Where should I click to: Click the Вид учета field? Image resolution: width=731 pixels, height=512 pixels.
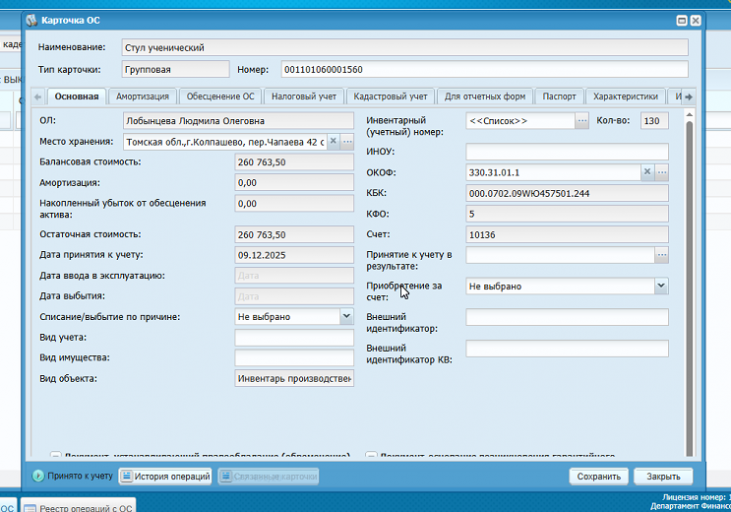294,338
